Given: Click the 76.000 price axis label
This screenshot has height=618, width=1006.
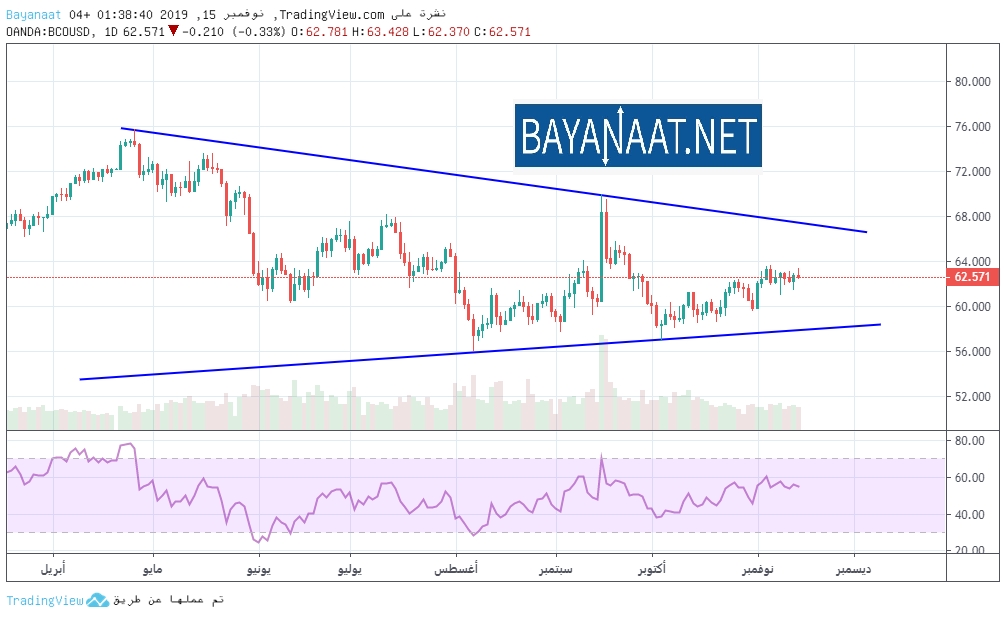Looking at the screenshot, I should [972, 127].
